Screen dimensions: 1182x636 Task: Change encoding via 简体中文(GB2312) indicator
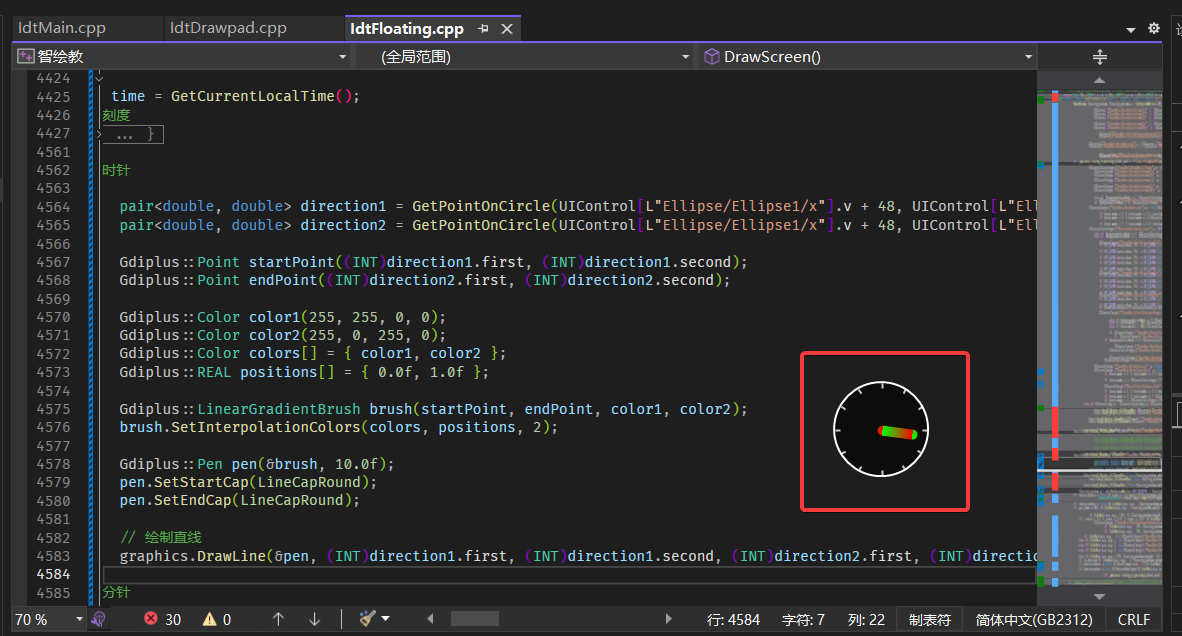[x=1034, y=618]
